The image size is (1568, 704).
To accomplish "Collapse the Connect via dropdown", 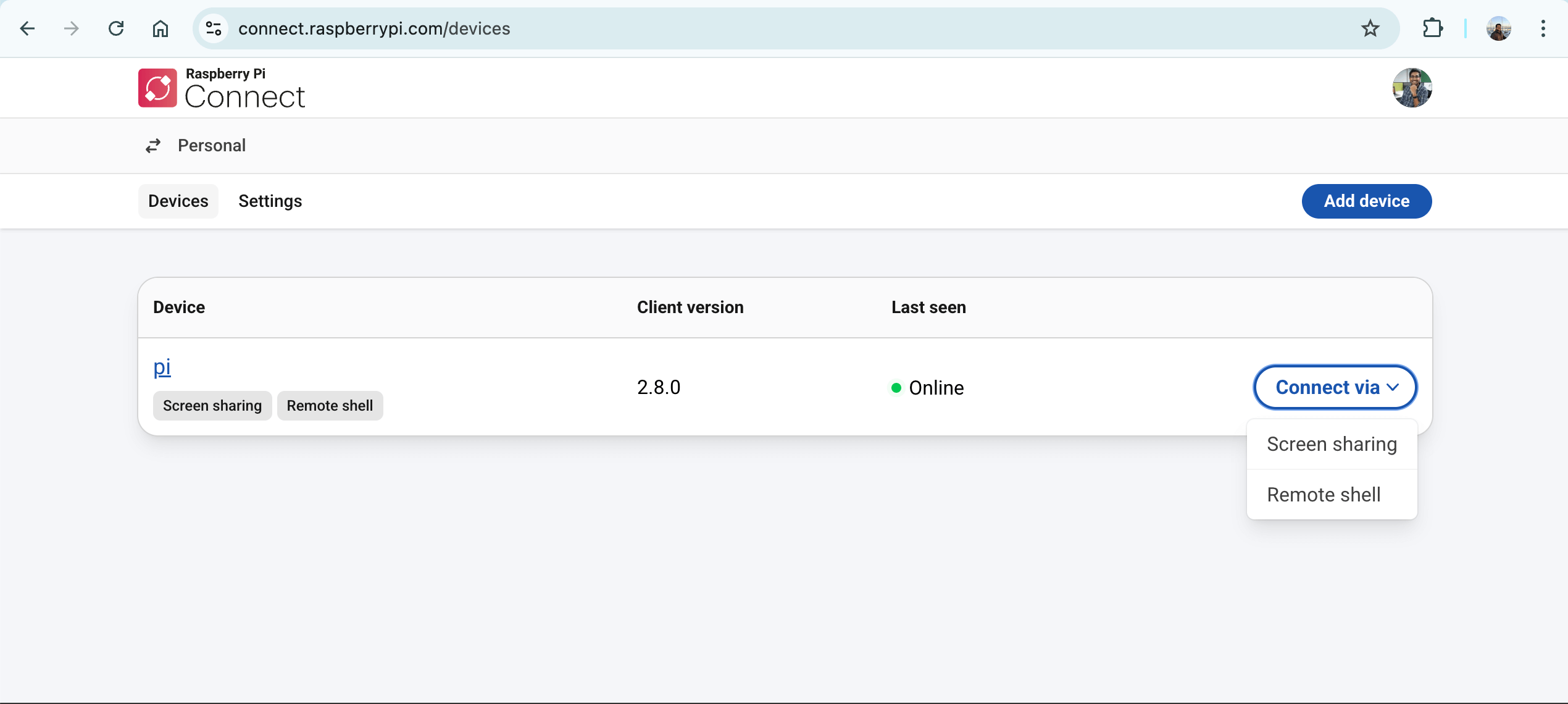I will pyautogui.click(x=1335, y=387).
